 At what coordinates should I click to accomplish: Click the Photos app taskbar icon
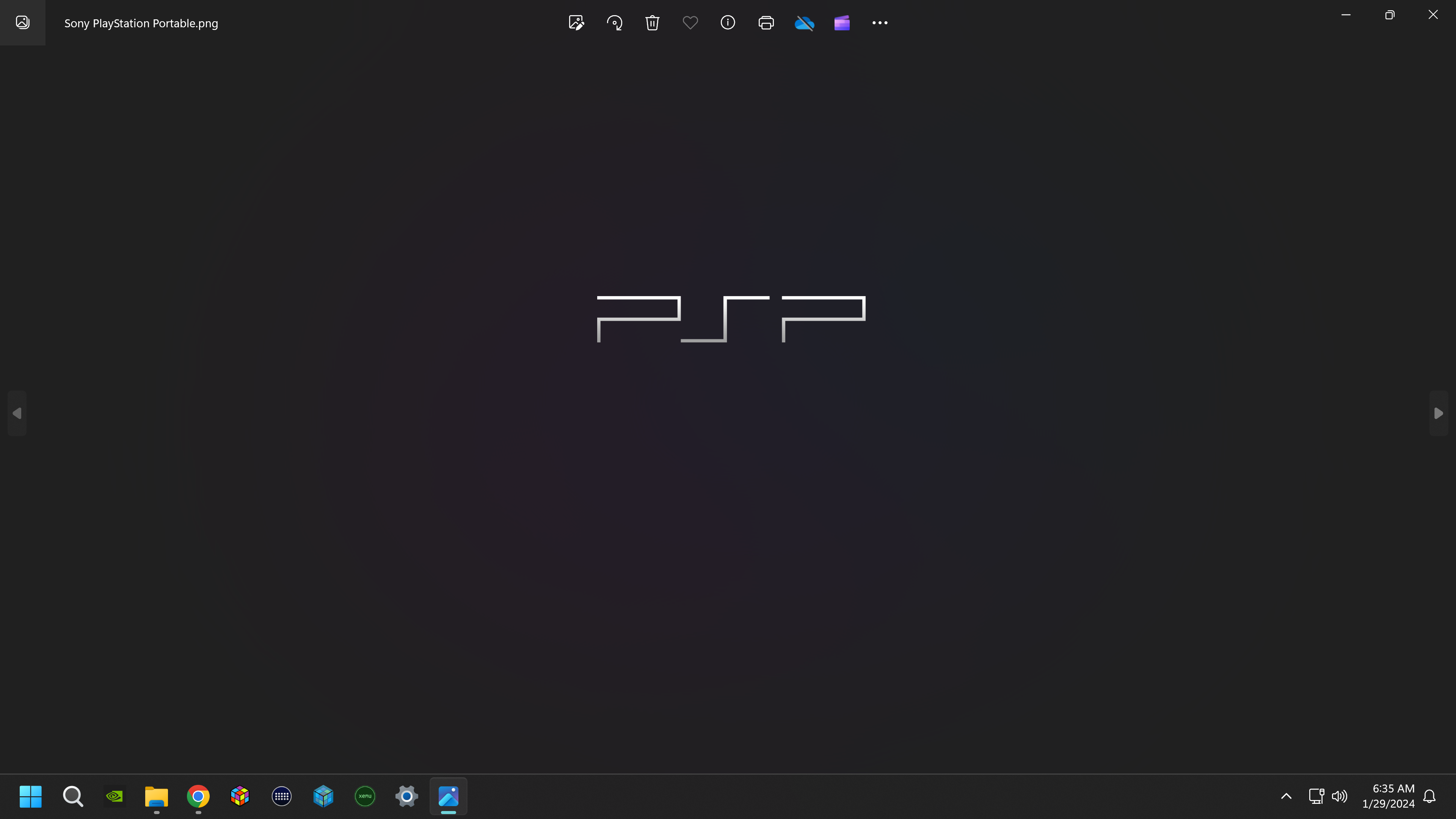448,796
